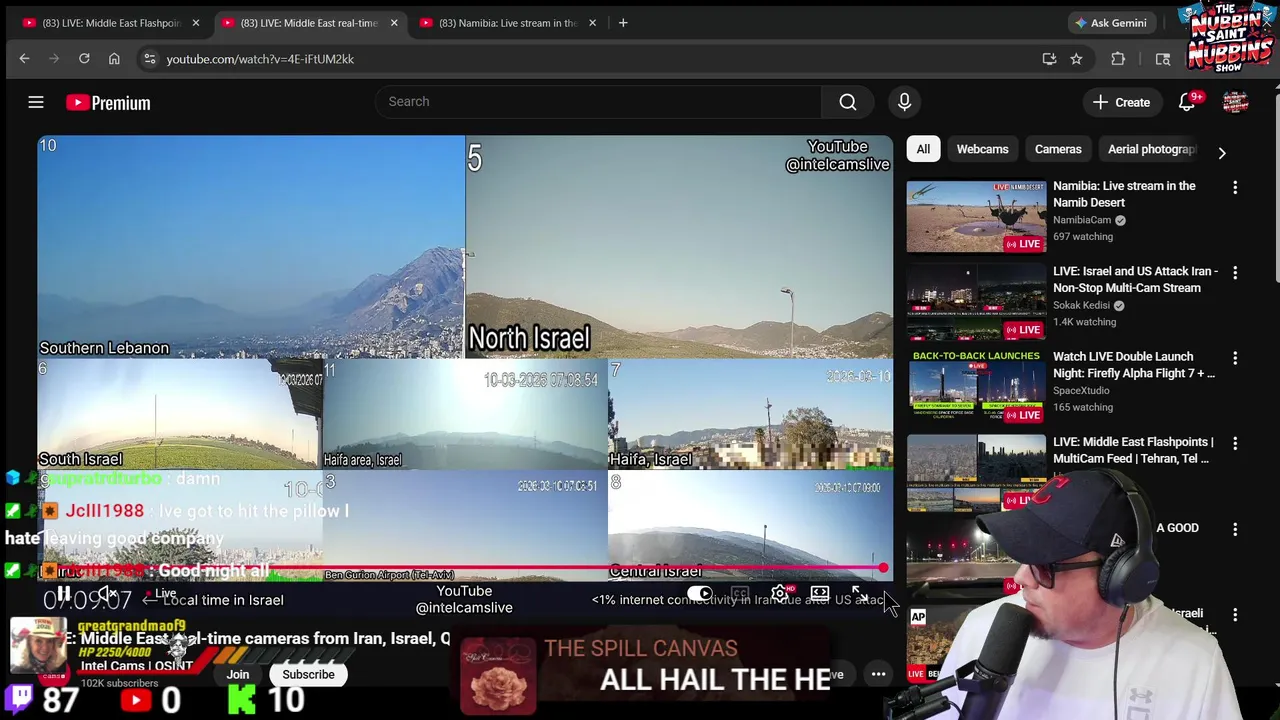View site information icon in address bar

coord(149,59)
